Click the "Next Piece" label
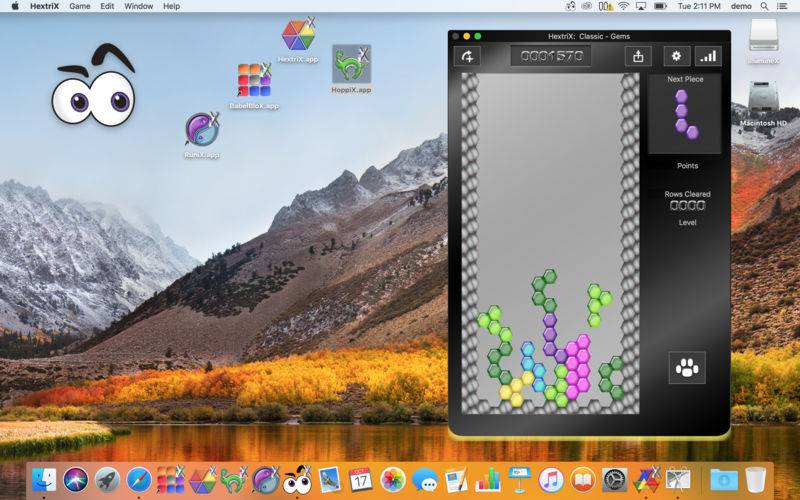This screenshot has width=800, height=500. 685,79
